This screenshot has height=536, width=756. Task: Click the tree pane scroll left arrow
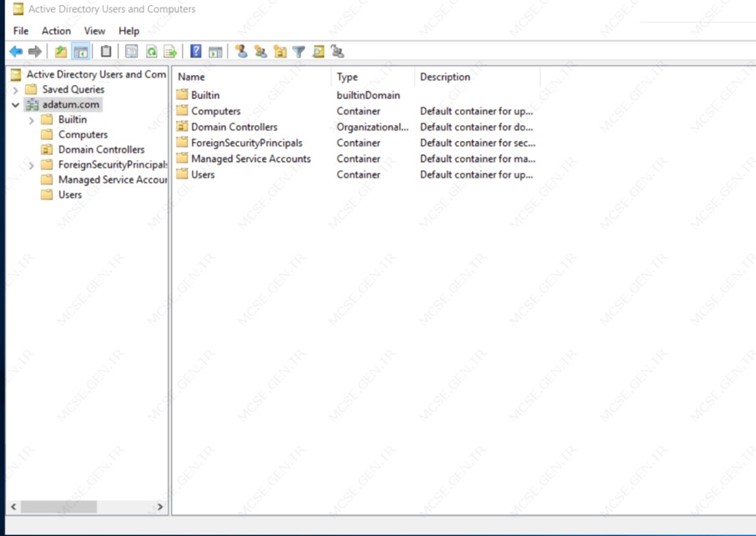(x=14, y=507)
